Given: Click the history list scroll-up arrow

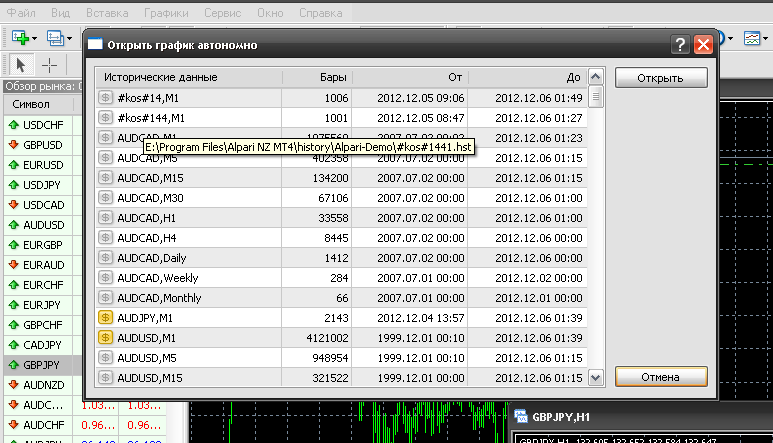Looking at the screenshot, I should [596, 77].
